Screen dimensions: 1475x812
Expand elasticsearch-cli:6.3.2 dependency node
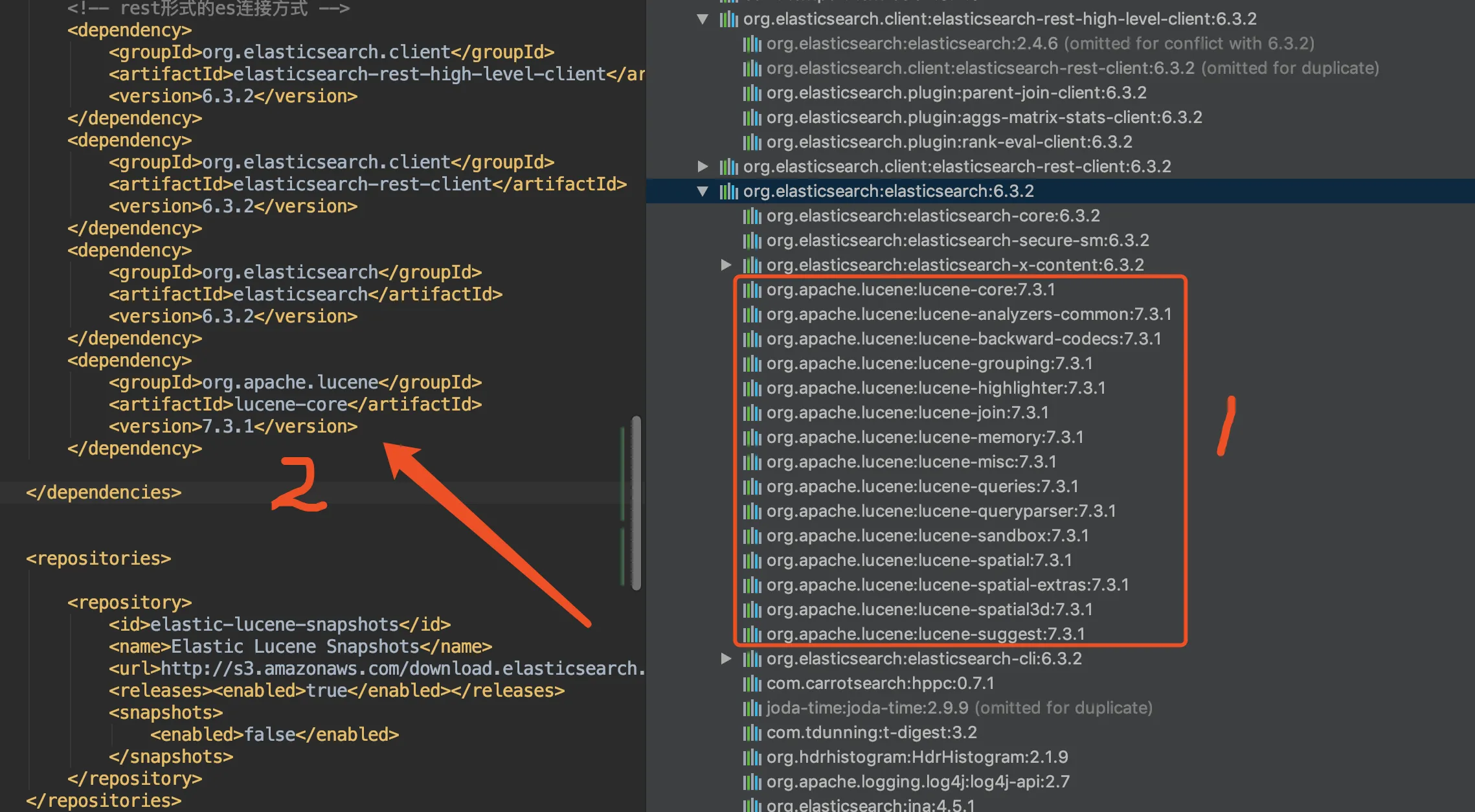(x=726, y=659)
